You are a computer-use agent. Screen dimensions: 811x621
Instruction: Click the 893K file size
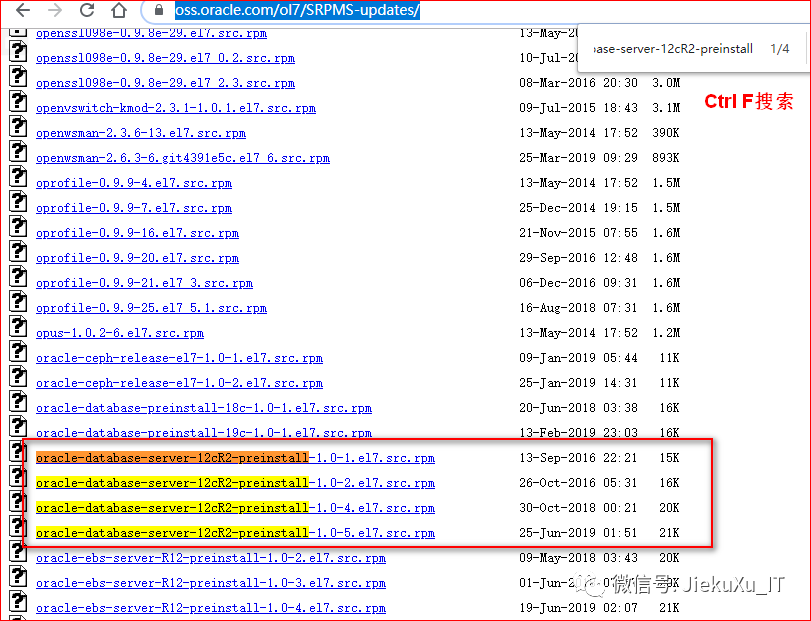click(x=666, y=158)
